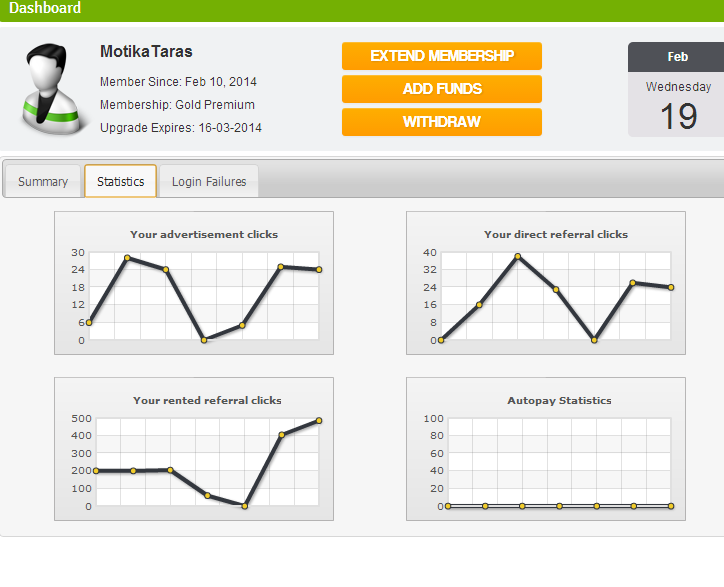Viewport: 724px width, 587px height.
Task: Click the calendar day number 19
Action: tap(678, 117)
